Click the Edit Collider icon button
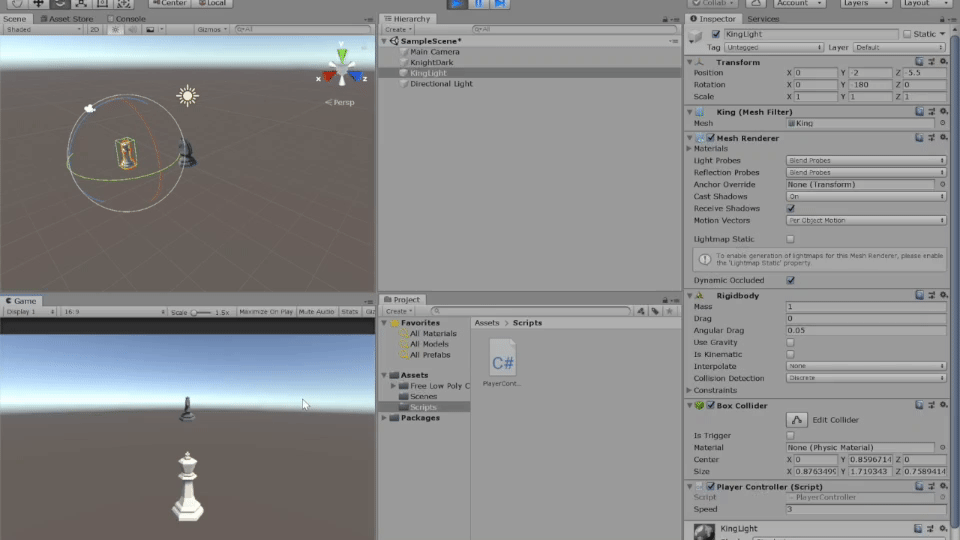 point(797,420)
